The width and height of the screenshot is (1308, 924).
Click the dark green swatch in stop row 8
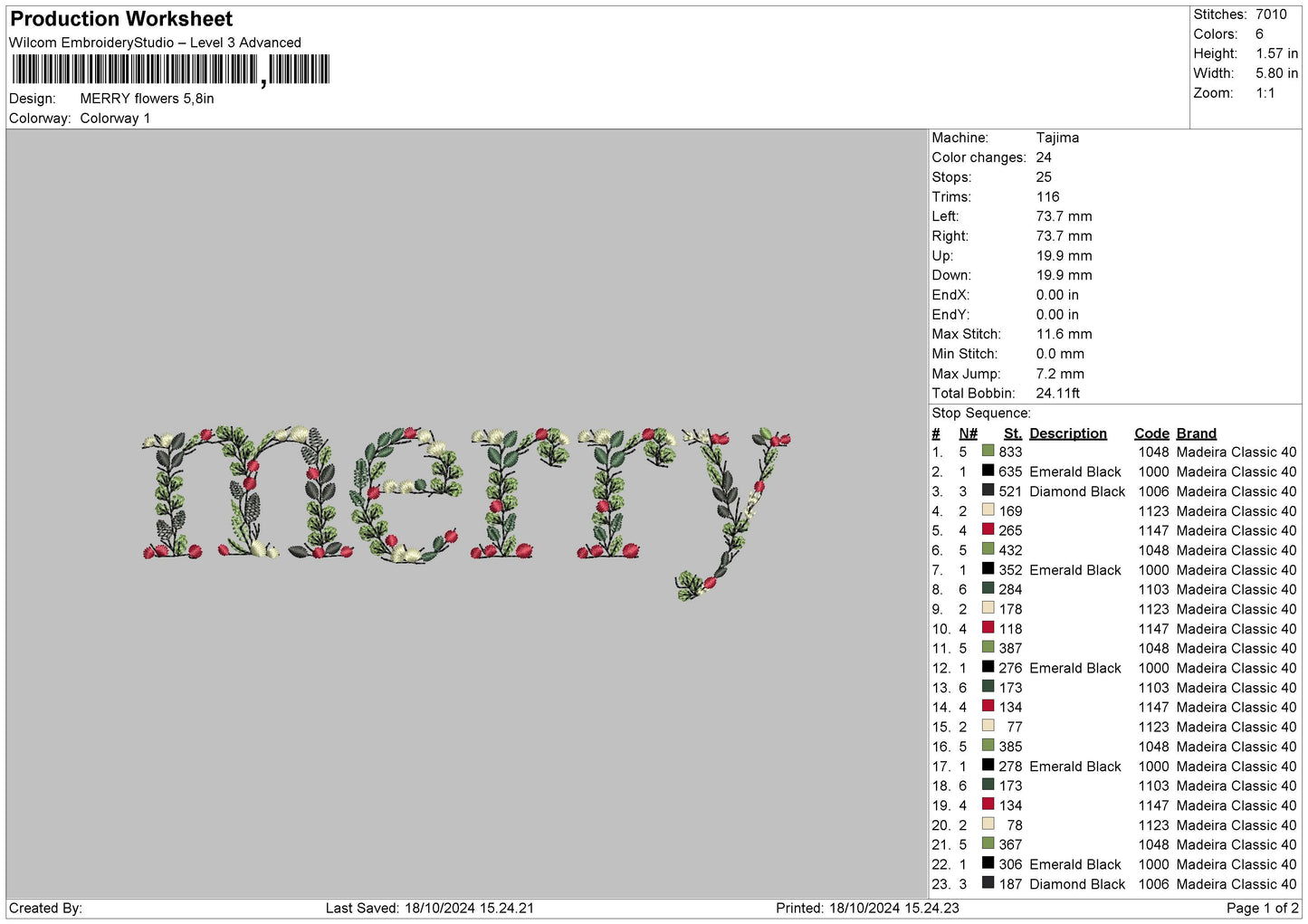[x=988, y=588]
